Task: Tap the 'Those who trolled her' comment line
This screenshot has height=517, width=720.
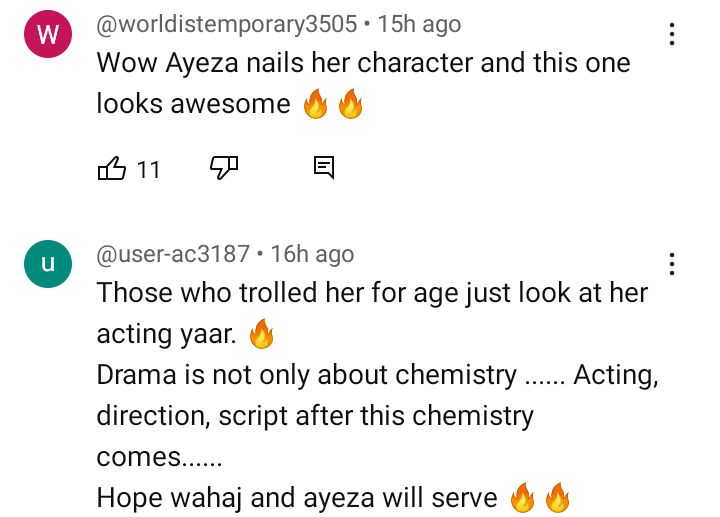Action: [x=372, y=292]
